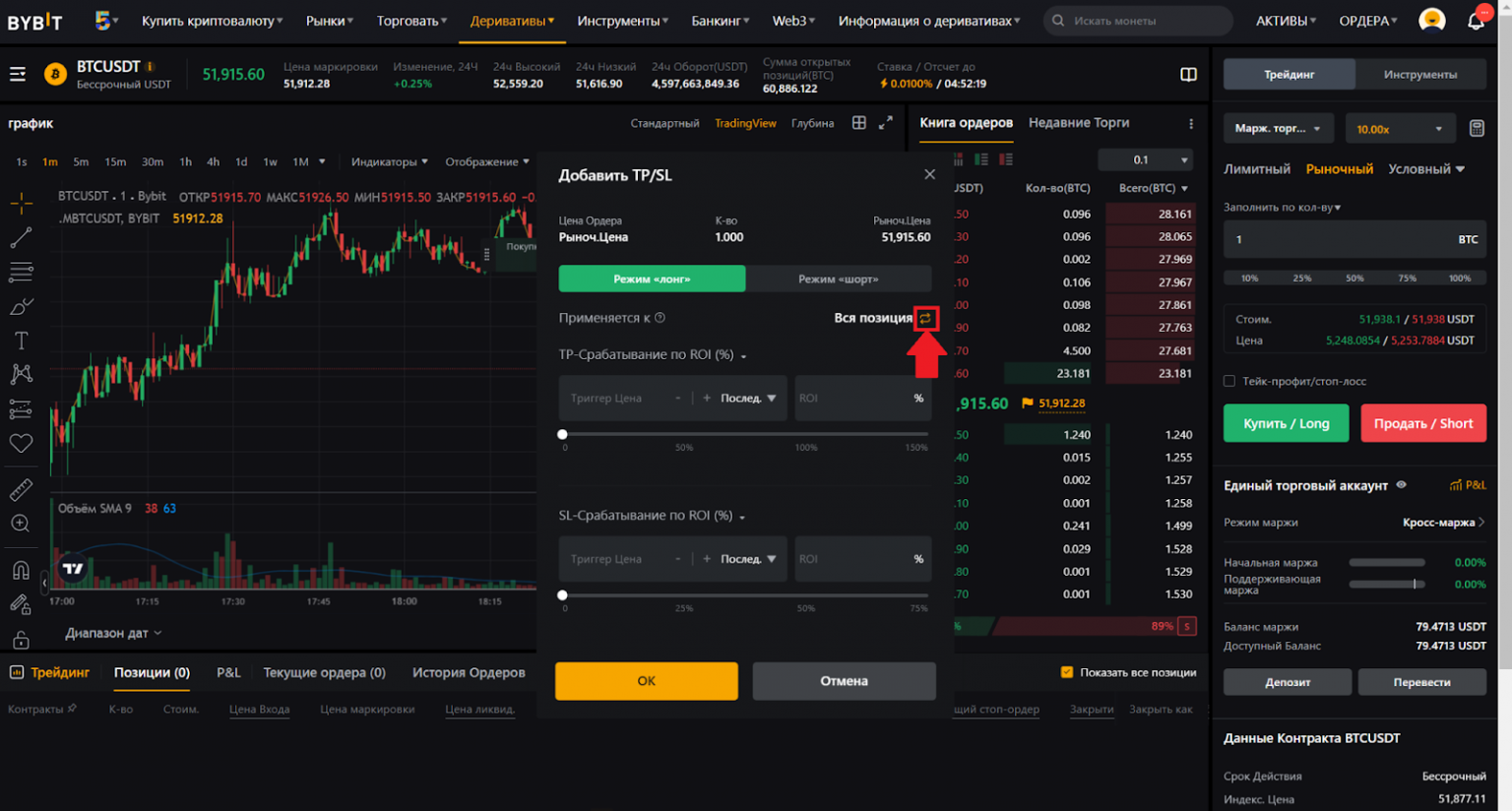Image resolution: width=1512 pixels, height=811 pixels.
Task: Click the magnet tool in chart sidebar
Action: 21,570
